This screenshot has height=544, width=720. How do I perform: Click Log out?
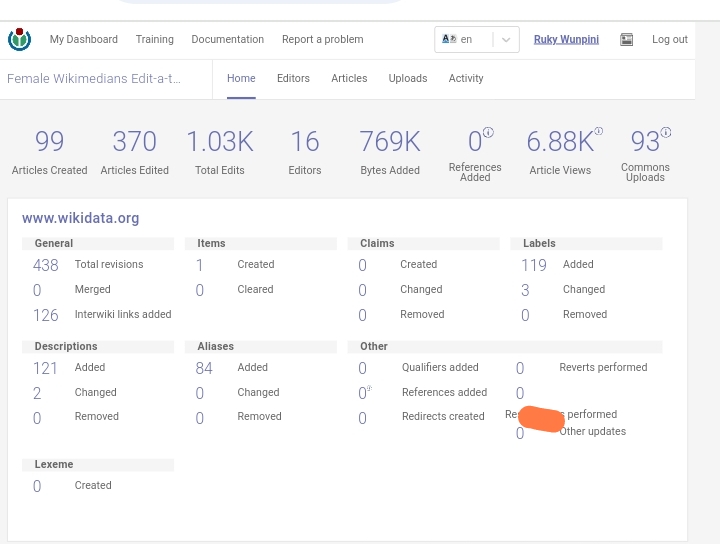(670, 39)
